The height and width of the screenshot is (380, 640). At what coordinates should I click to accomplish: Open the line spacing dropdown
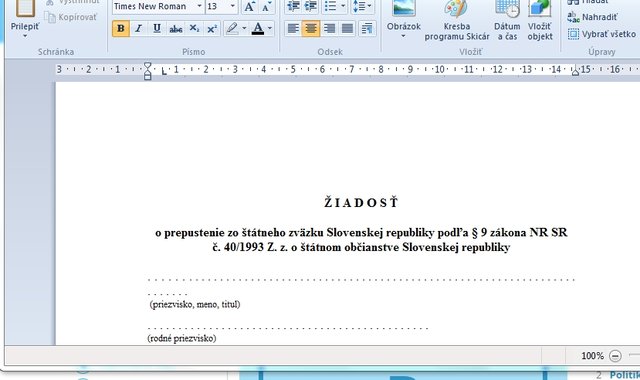click(362, 7)
